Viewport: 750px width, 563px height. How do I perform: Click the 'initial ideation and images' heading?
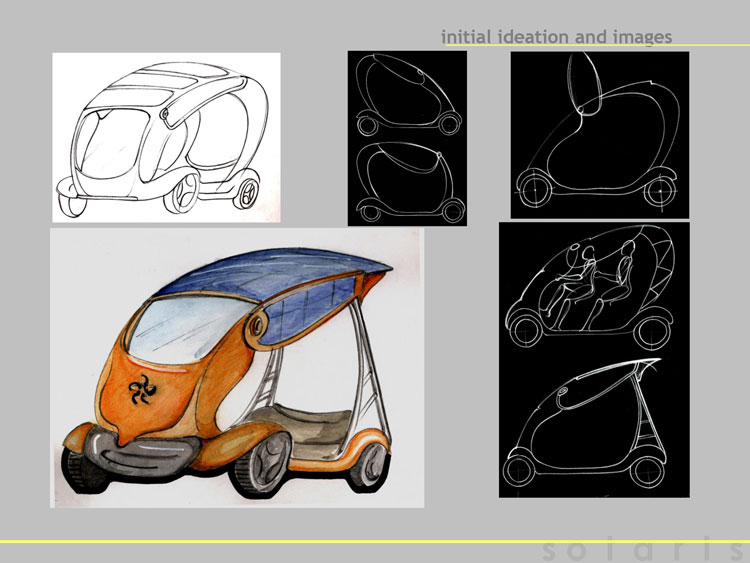tap(556, 37)
